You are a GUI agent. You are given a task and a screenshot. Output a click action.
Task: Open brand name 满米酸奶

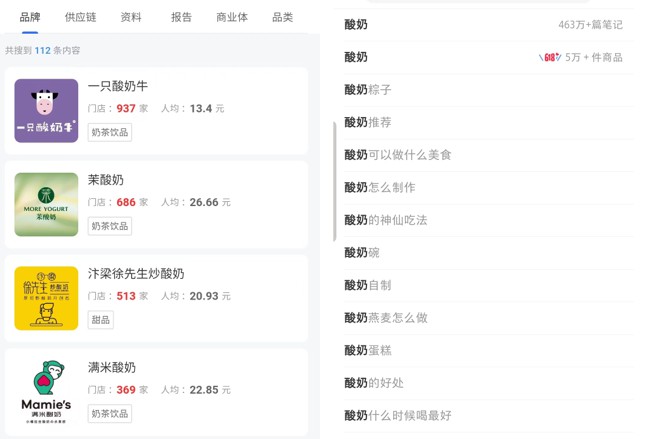click(x=112, y=367)
